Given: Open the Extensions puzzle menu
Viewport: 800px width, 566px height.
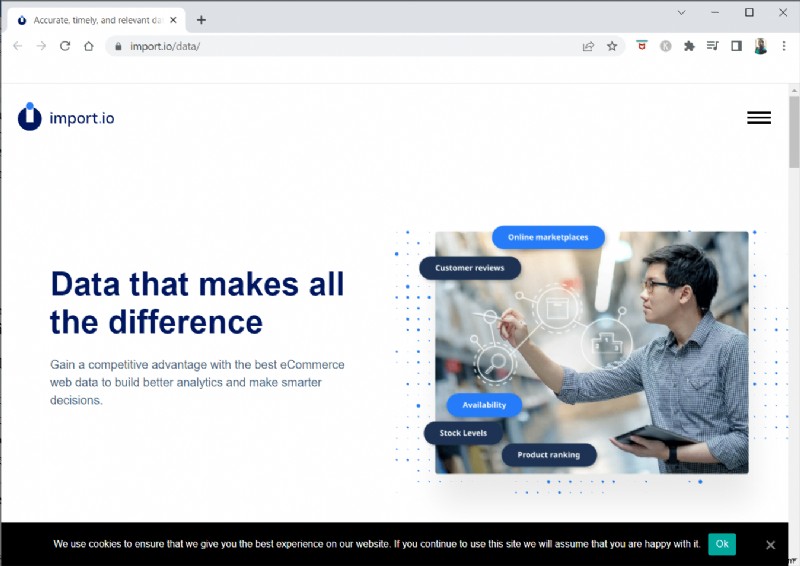Looking at the screenshot, I should tap(689, 46).
